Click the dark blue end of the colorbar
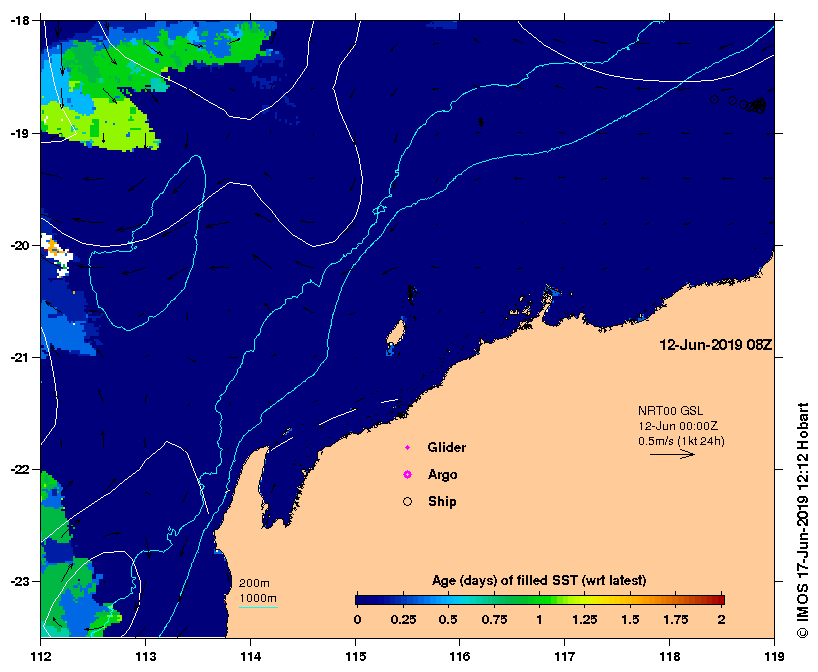Viewport: 818px width, 672px height. pyautogui.click(x=365, y=599)
